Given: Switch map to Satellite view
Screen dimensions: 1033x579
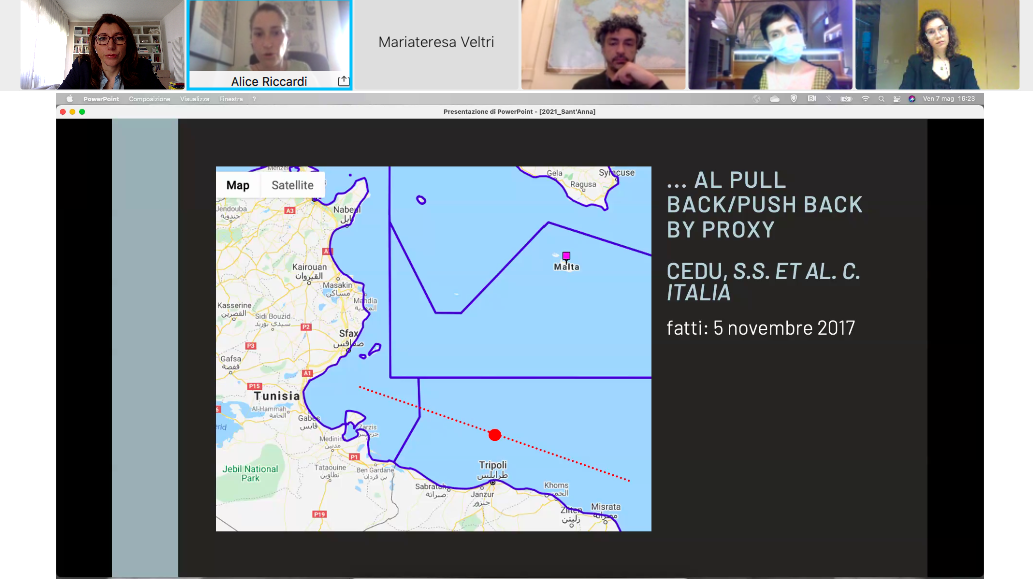Looking at the screenshot, I should click(292, 185).
